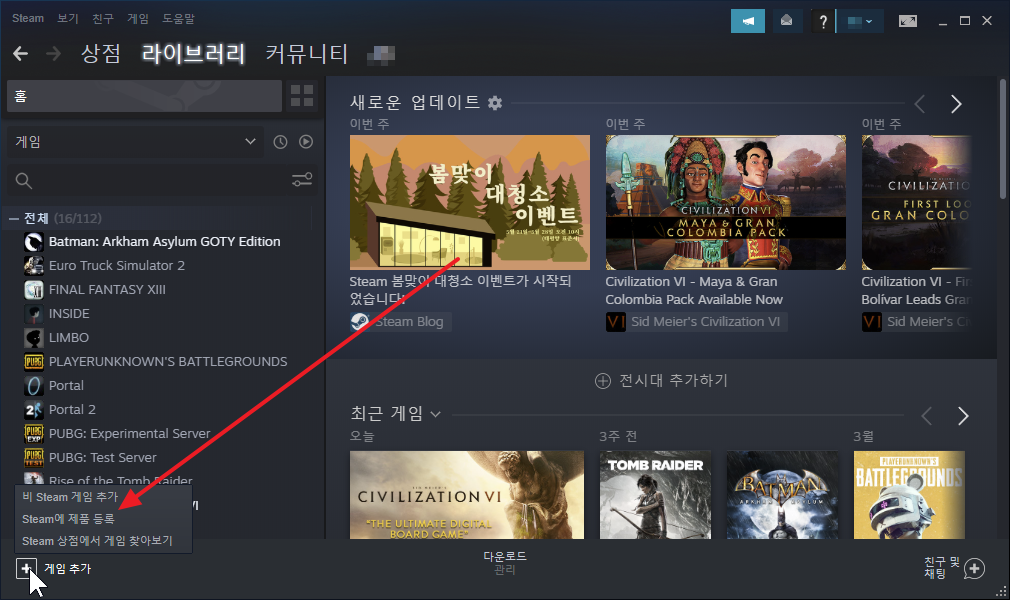The height and width of the screenshot is (600, 1010).
Task: Click the question mark help icon
Action: (x=823, y=21)
